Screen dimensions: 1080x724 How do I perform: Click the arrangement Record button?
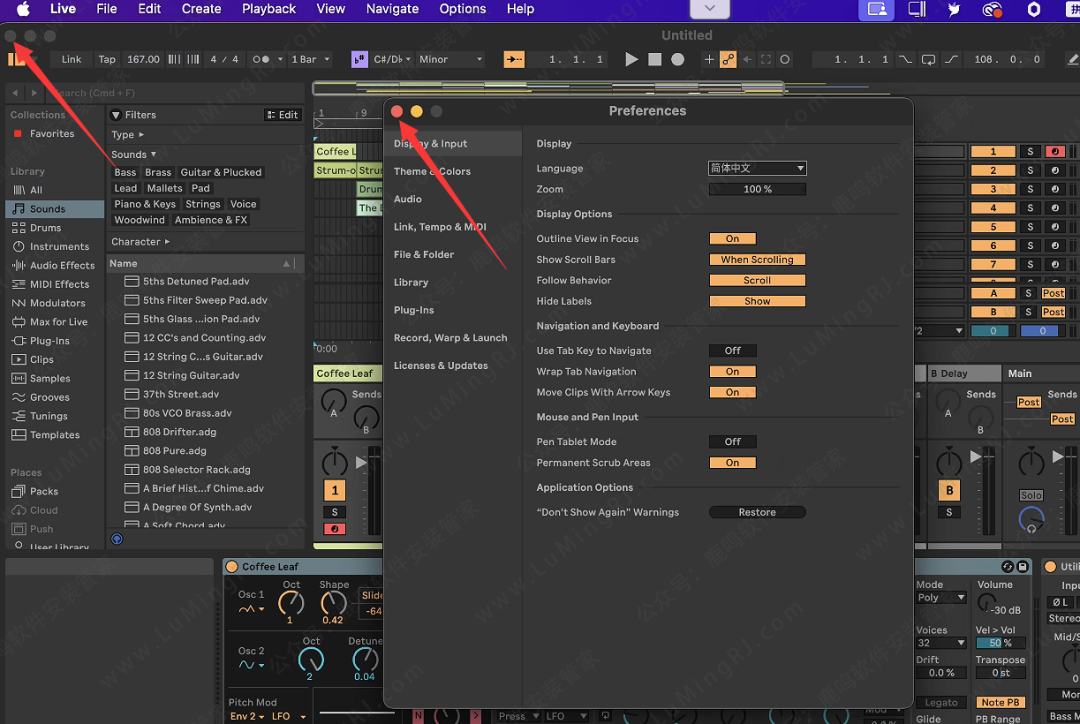677,60
